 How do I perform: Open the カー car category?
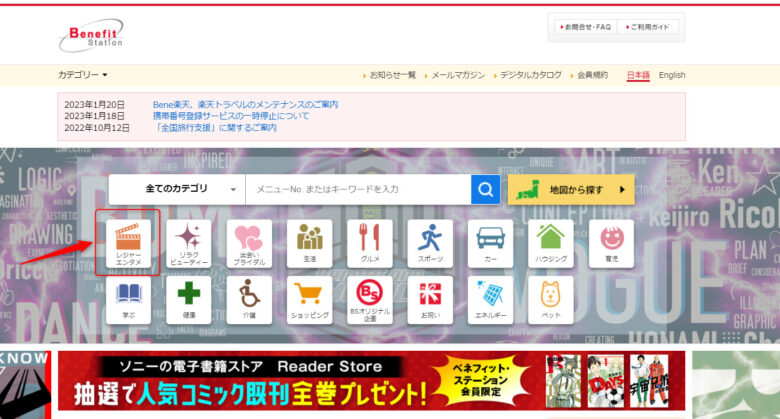coord(490,243)
